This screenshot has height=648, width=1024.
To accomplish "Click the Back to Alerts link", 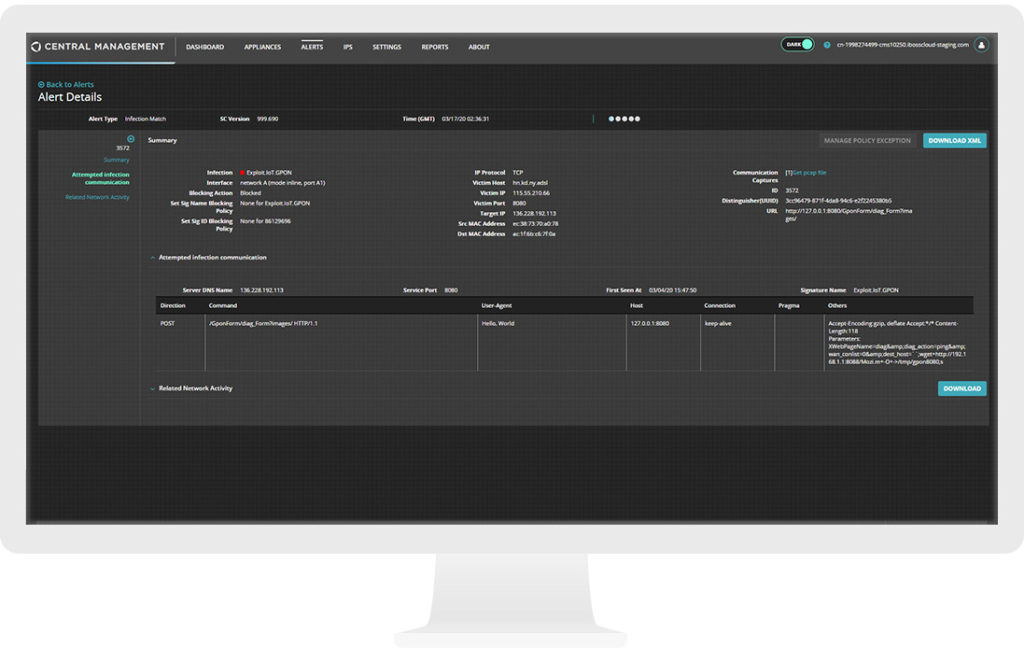I will pos(66,84).
